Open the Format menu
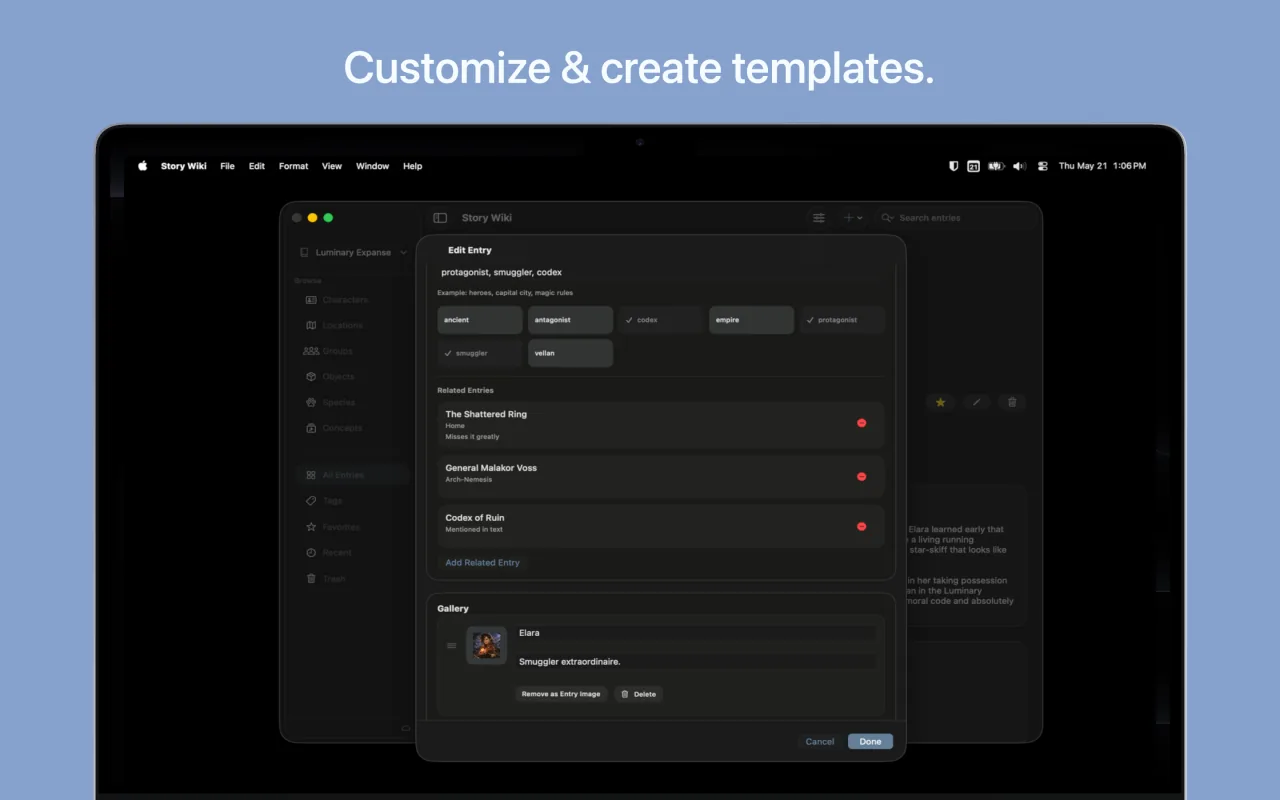1280x800 pixels. [x=294, y=166]
